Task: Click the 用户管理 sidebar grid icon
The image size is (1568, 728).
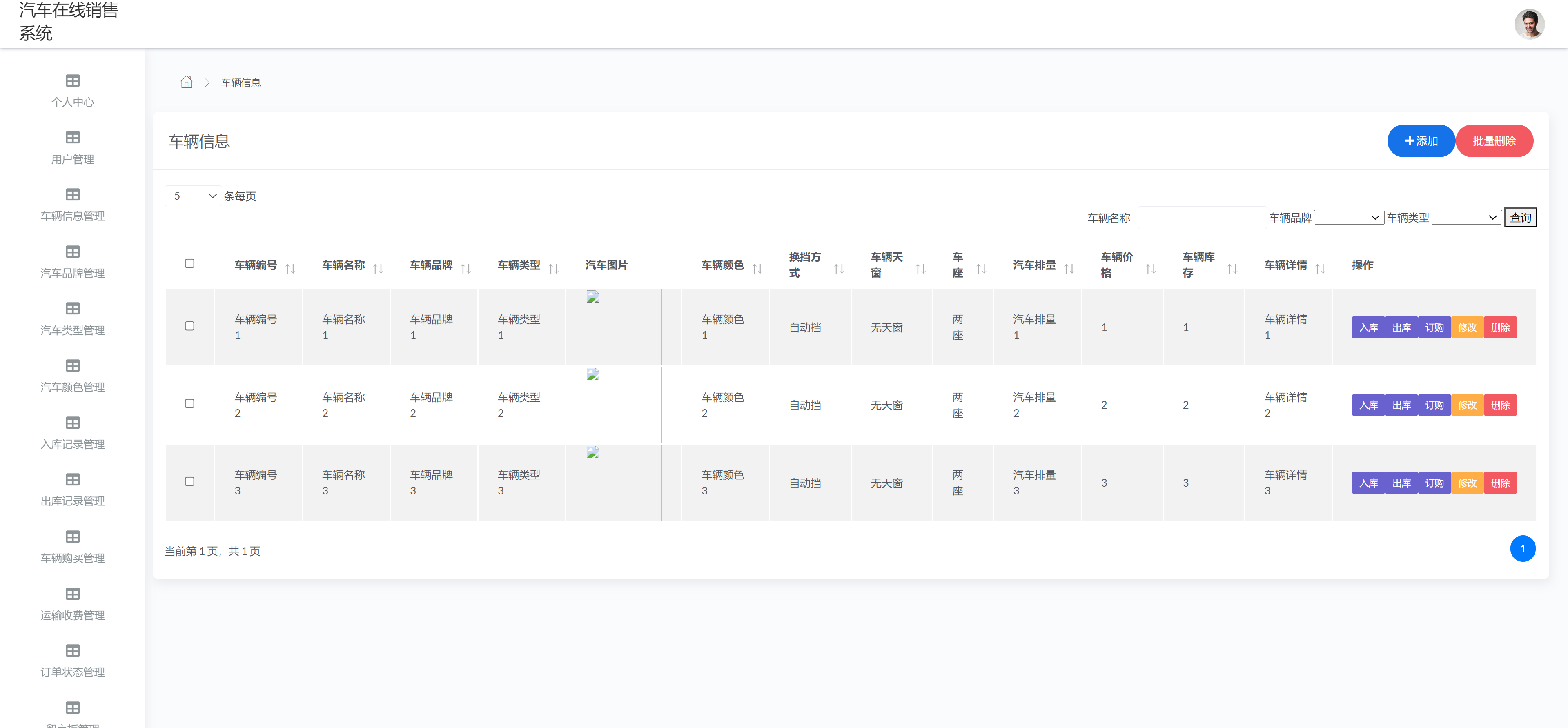Action: (x=72, y=138)
